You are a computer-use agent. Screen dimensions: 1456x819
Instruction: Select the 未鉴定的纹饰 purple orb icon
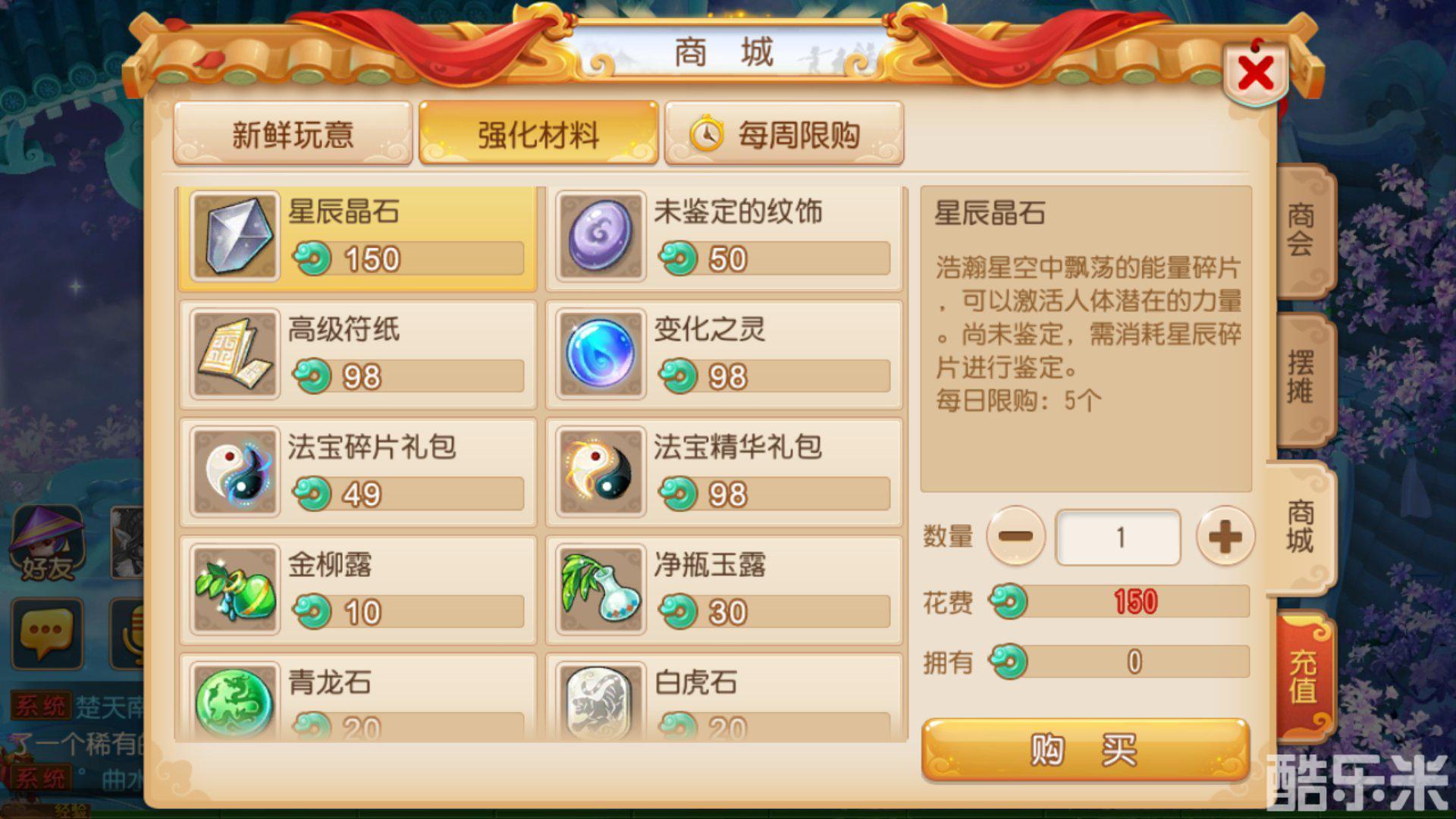(601, 237)
